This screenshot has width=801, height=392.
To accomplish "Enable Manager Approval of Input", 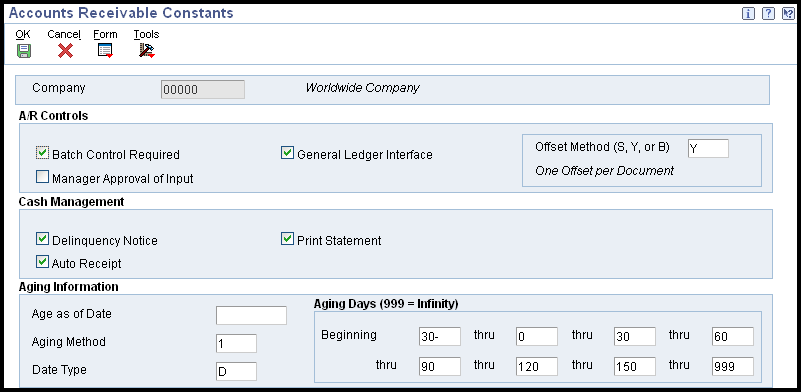I will [42, 177].
